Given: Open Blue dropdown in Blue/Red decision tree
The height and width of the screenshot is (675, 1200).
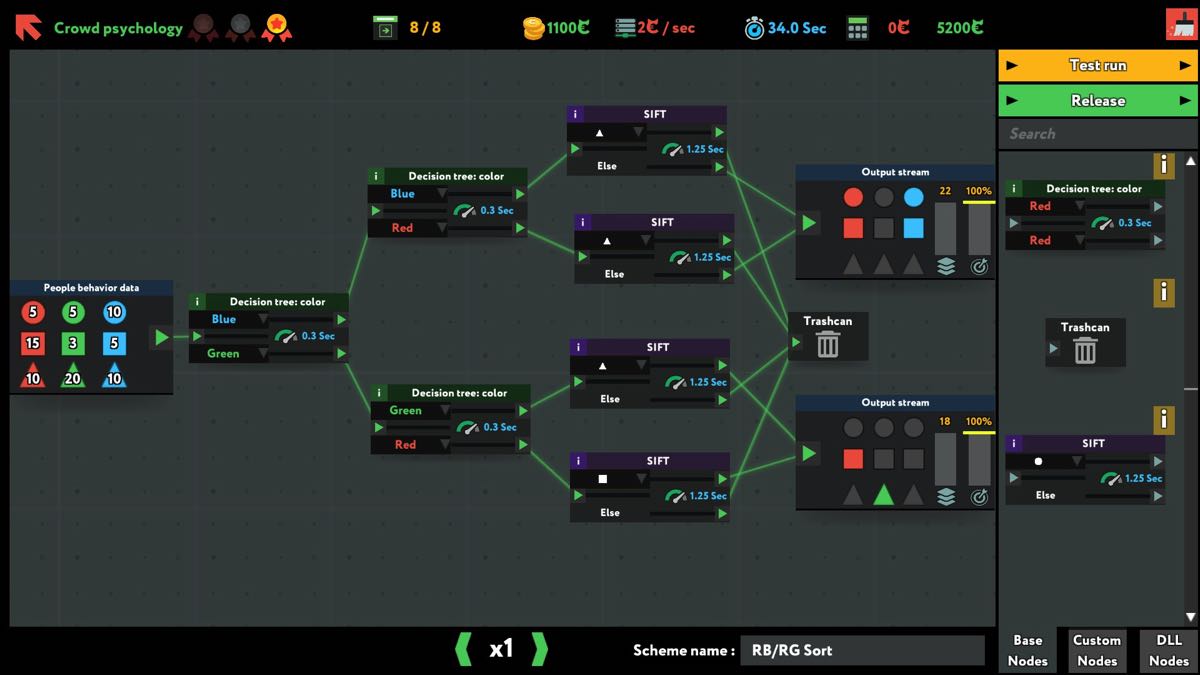Looking at the screenshot, I should [409, 194].
